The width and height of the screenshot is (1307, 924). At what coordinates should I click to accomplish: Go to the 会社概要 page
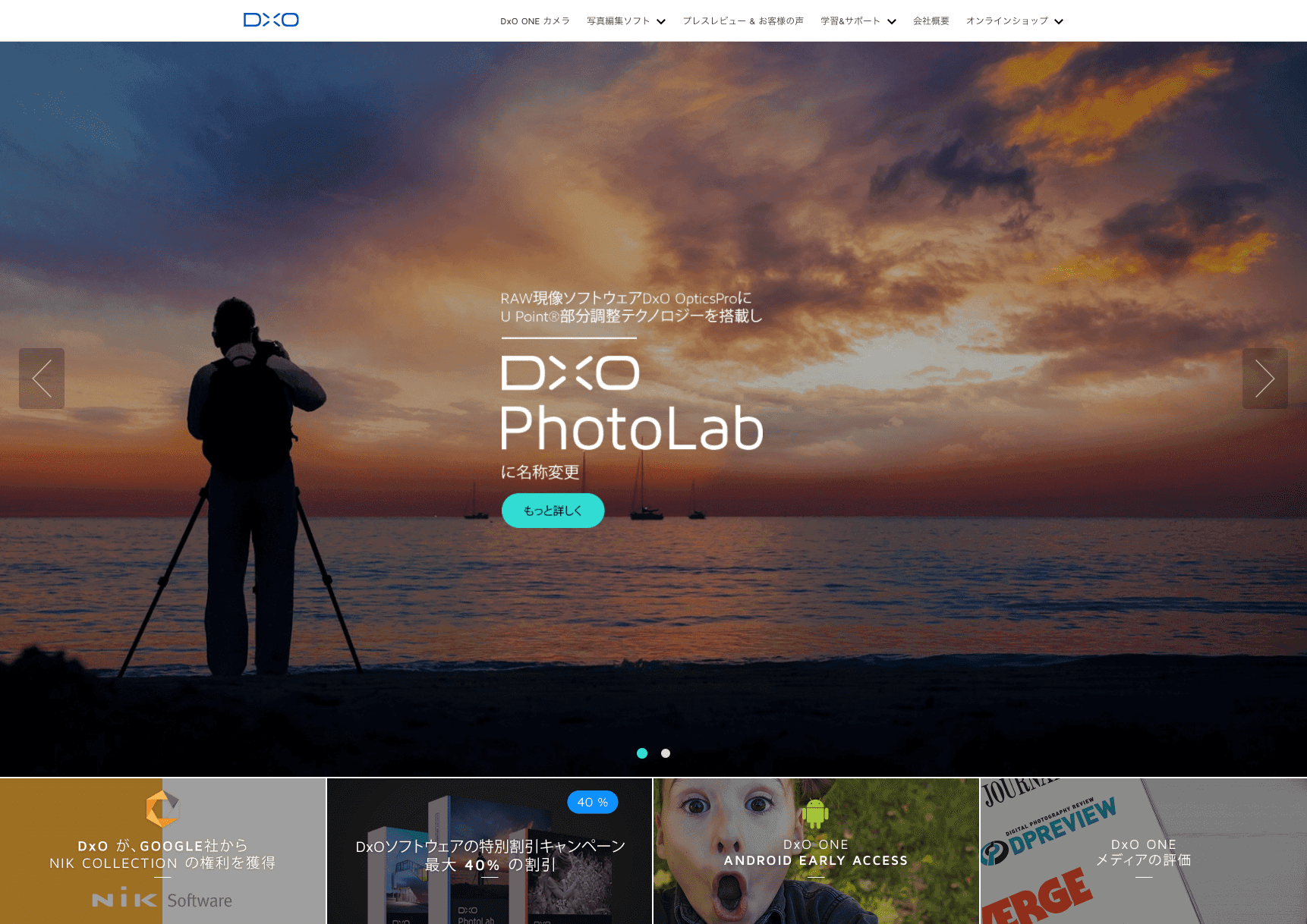tap(931, 21)
